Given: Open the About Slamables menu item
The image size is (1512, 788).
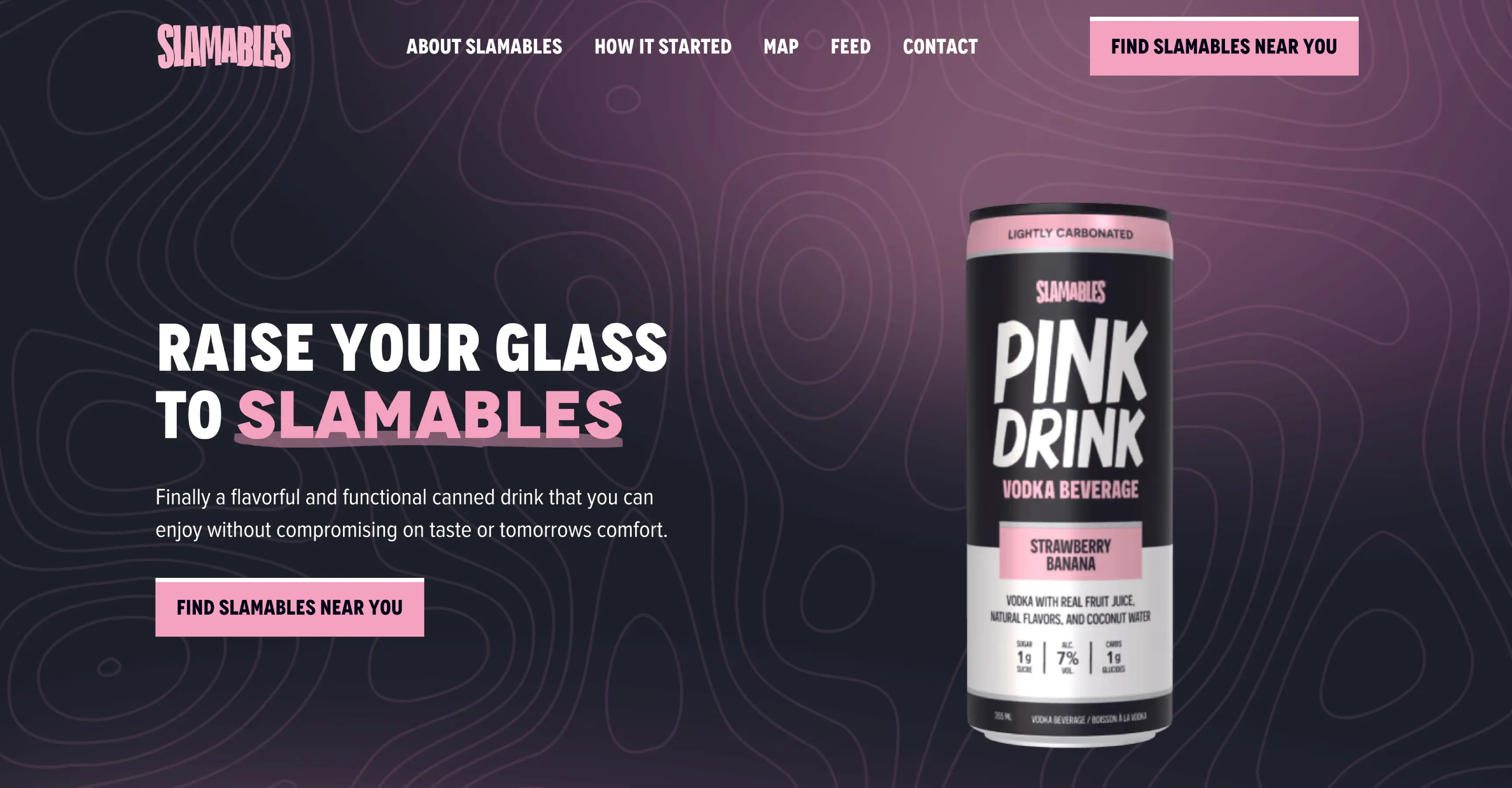Looking at the screenshot, I should [x=484, y=46].
